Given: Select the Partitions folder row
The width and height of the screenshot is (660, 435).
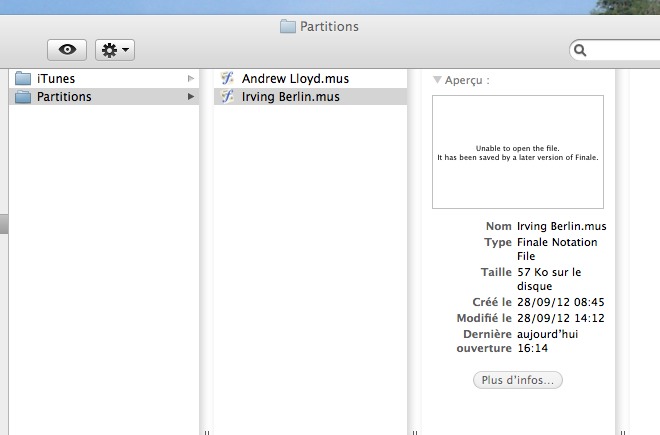Looking at the screenshot, I should coord(100,97).
